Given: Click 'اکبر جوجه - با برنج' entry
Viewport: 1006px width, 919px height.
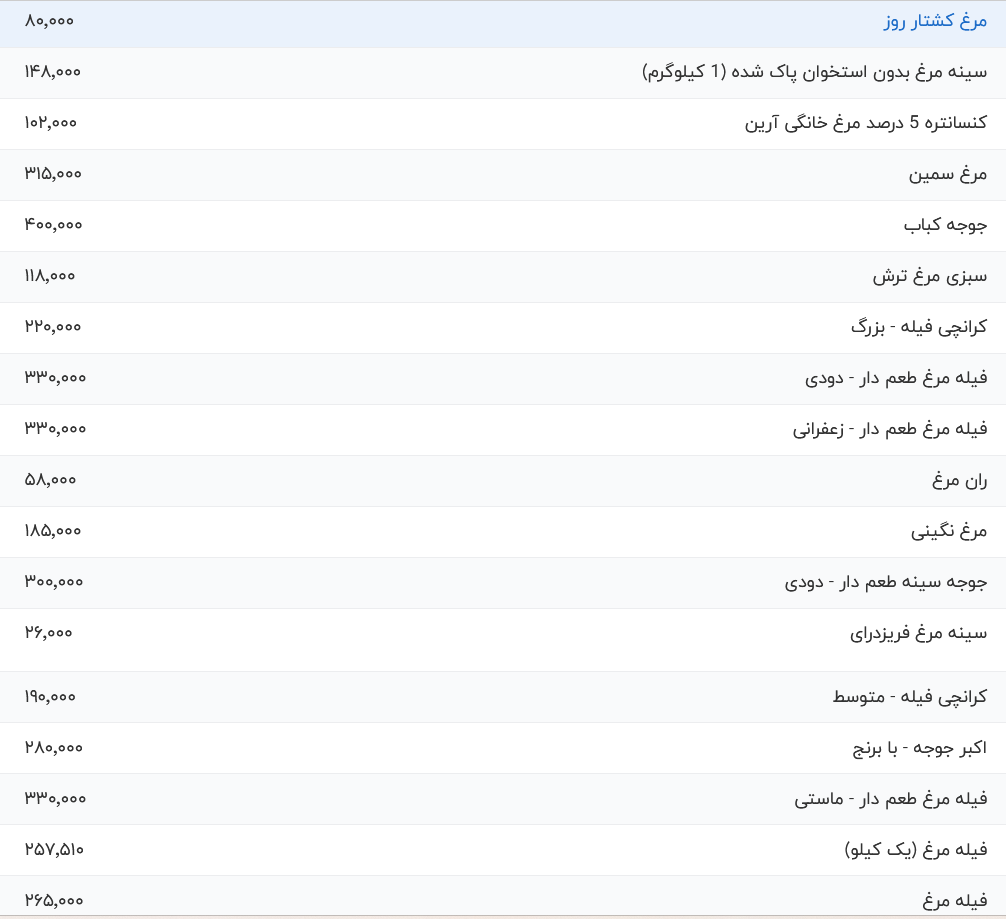Looking at the screenshot, I should click(x=919, y=748).
